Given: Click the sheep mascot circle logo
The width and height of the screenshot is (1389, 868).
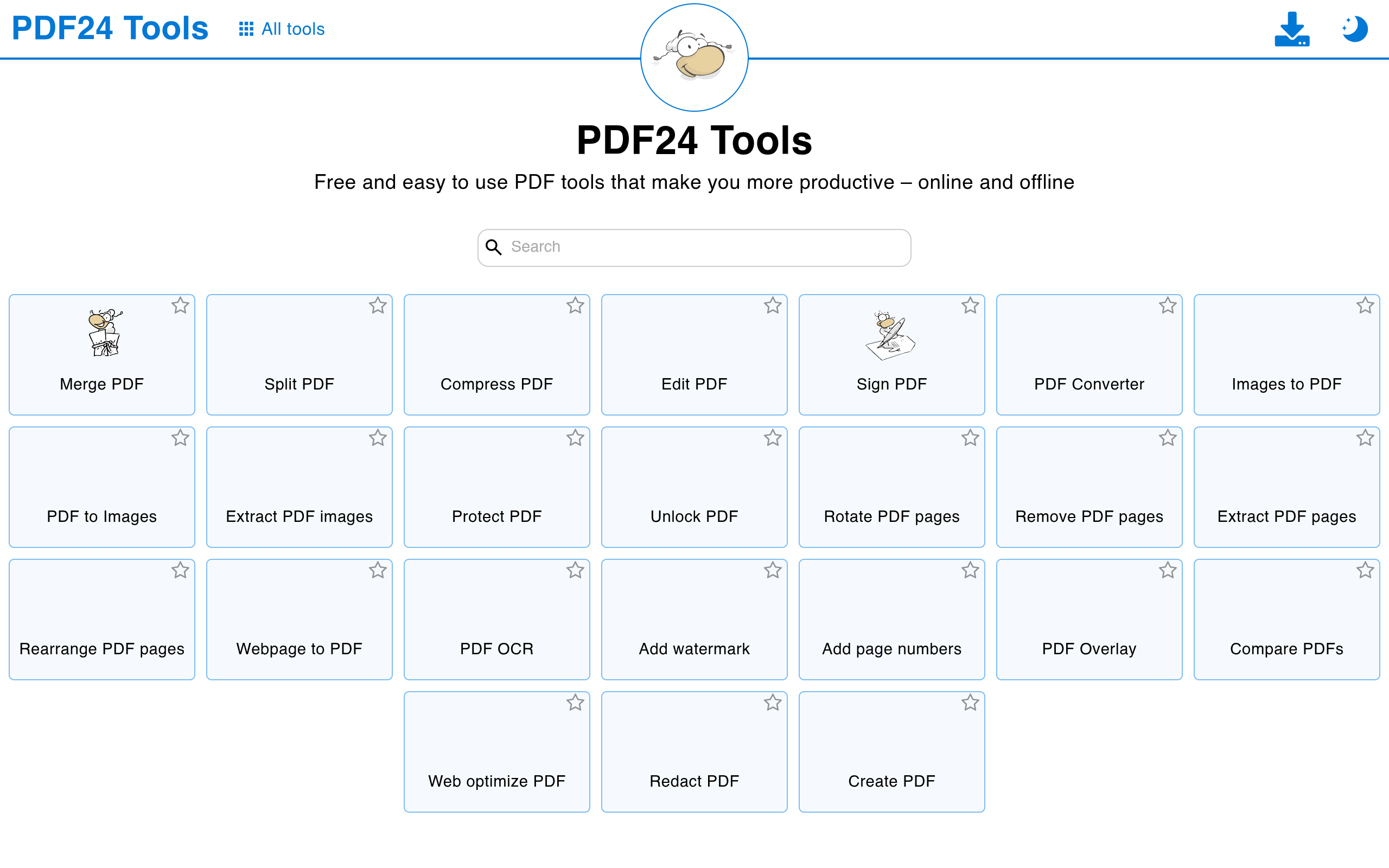Looking at the screenshot, I should (x=694, y=58).
